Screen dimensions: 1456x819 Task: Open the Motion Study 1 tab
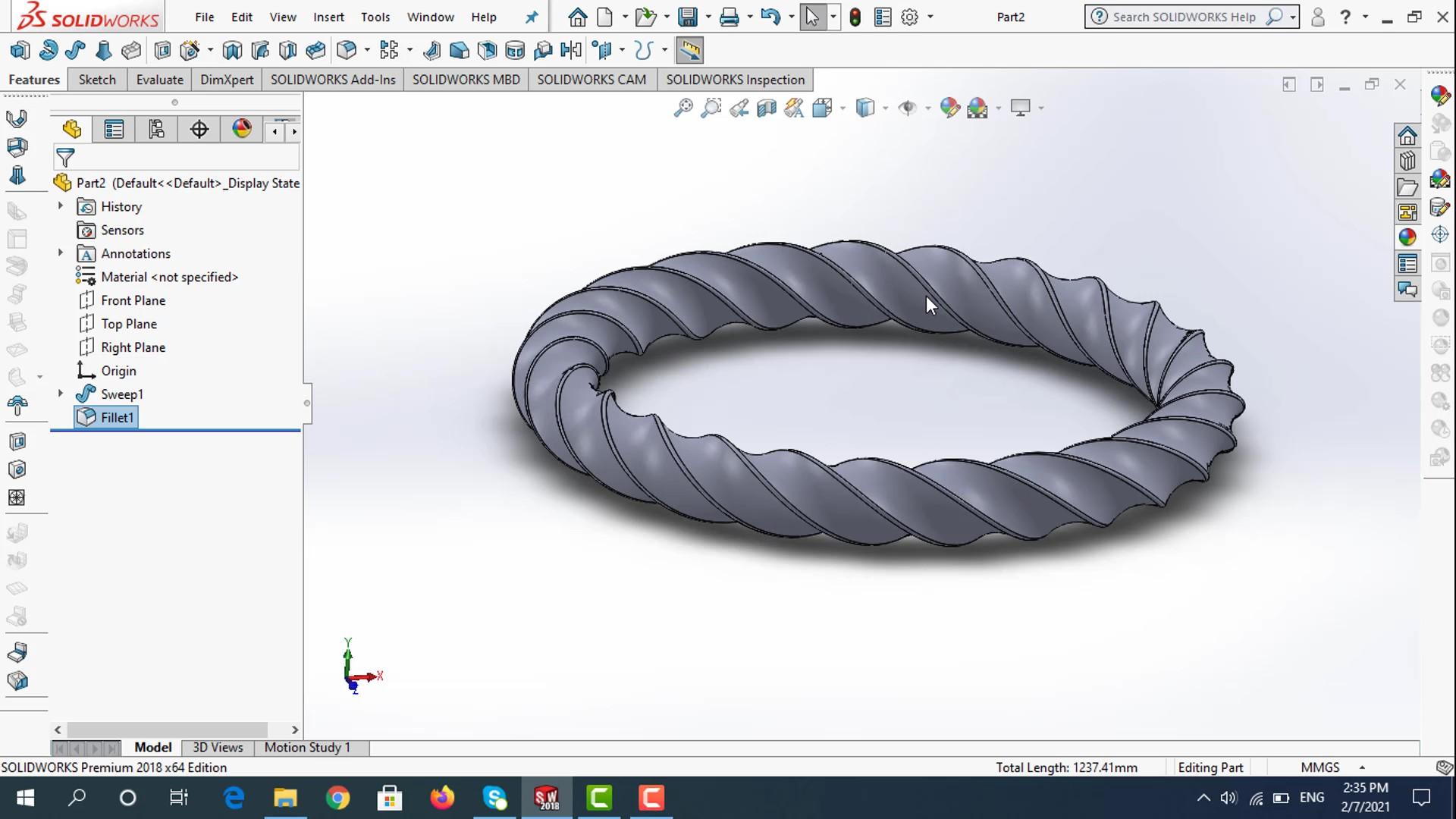(307, 748)
